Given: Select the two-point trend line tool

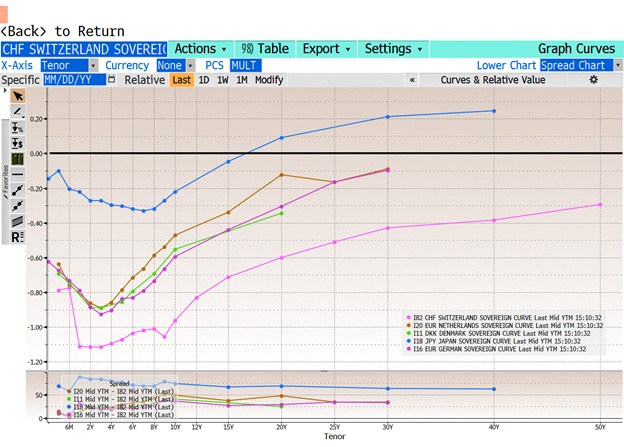Looking at the screenshot, I should point(18,190).
